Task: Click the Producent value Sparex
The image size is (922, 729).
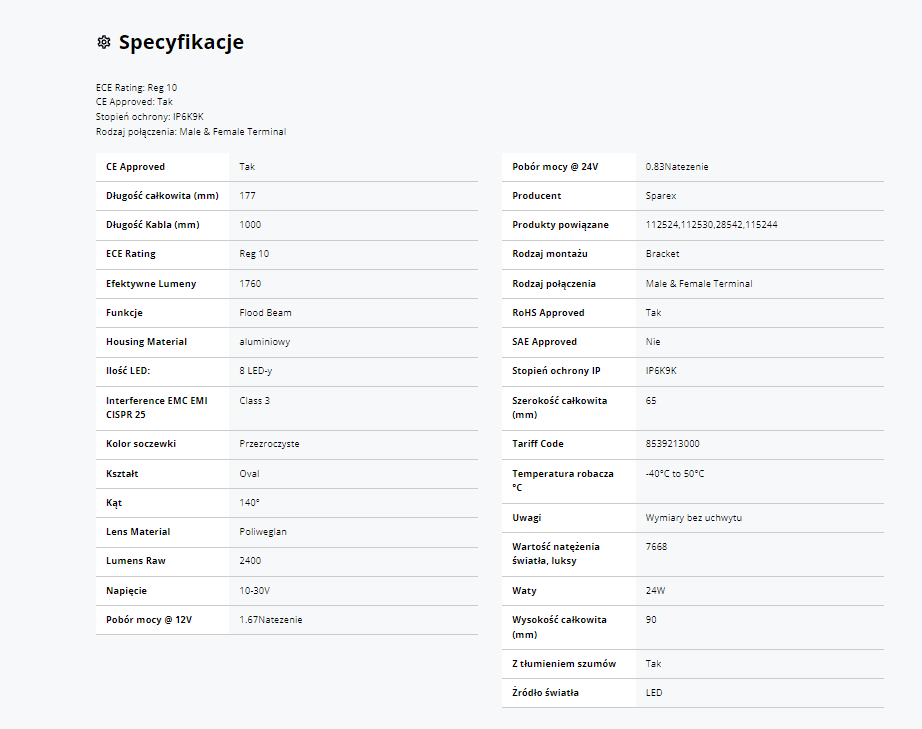Action: point(661,196)
